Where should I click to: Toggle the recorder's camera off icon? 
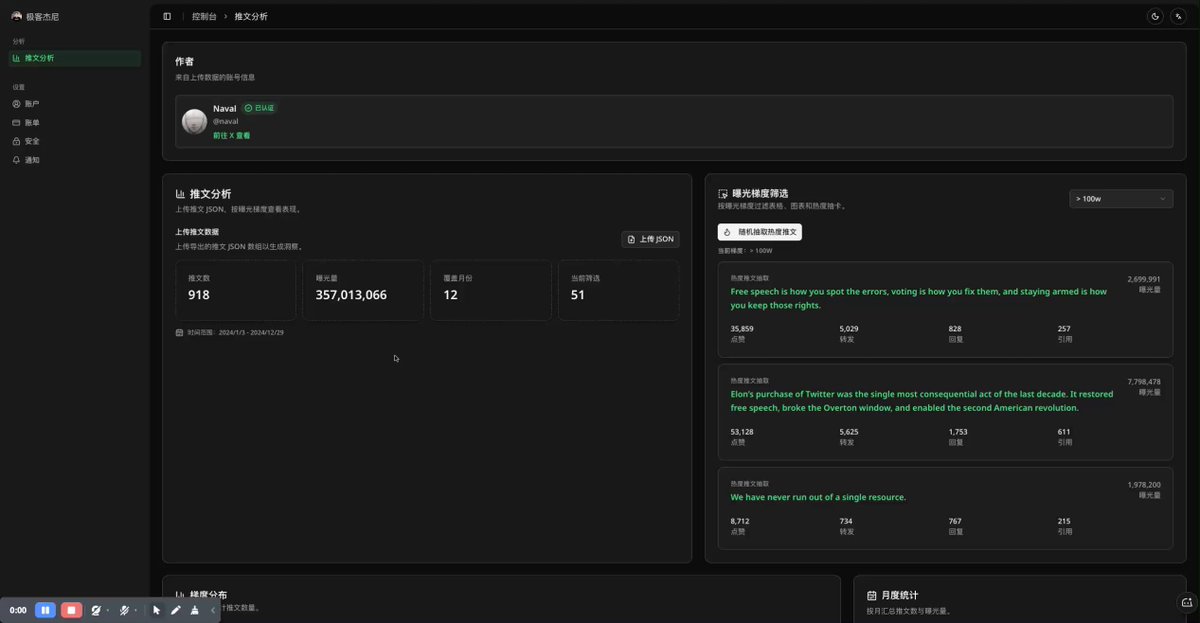(96, 610)
